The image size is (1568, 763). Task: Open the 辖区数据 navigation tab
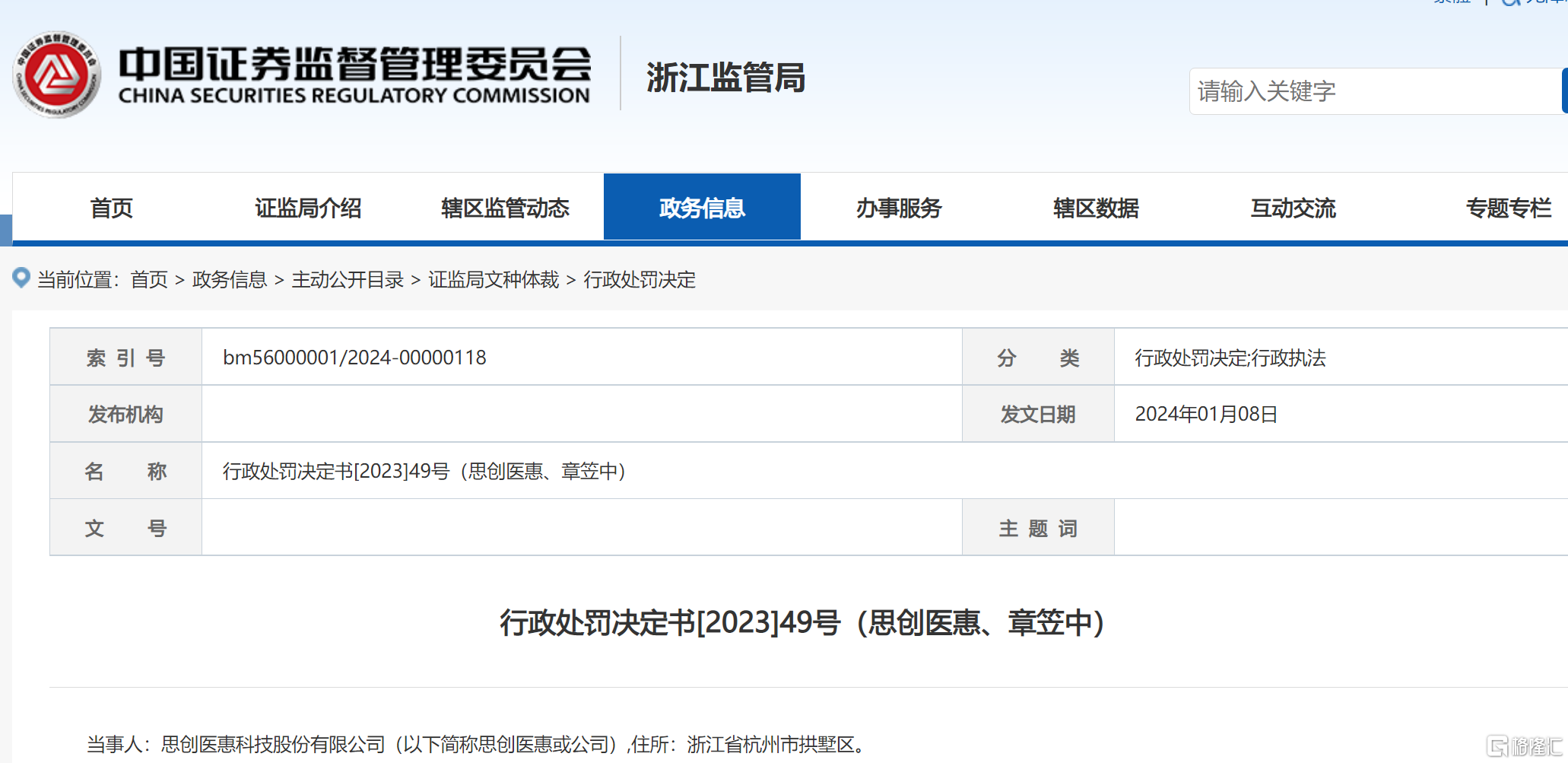(1096, 208)
